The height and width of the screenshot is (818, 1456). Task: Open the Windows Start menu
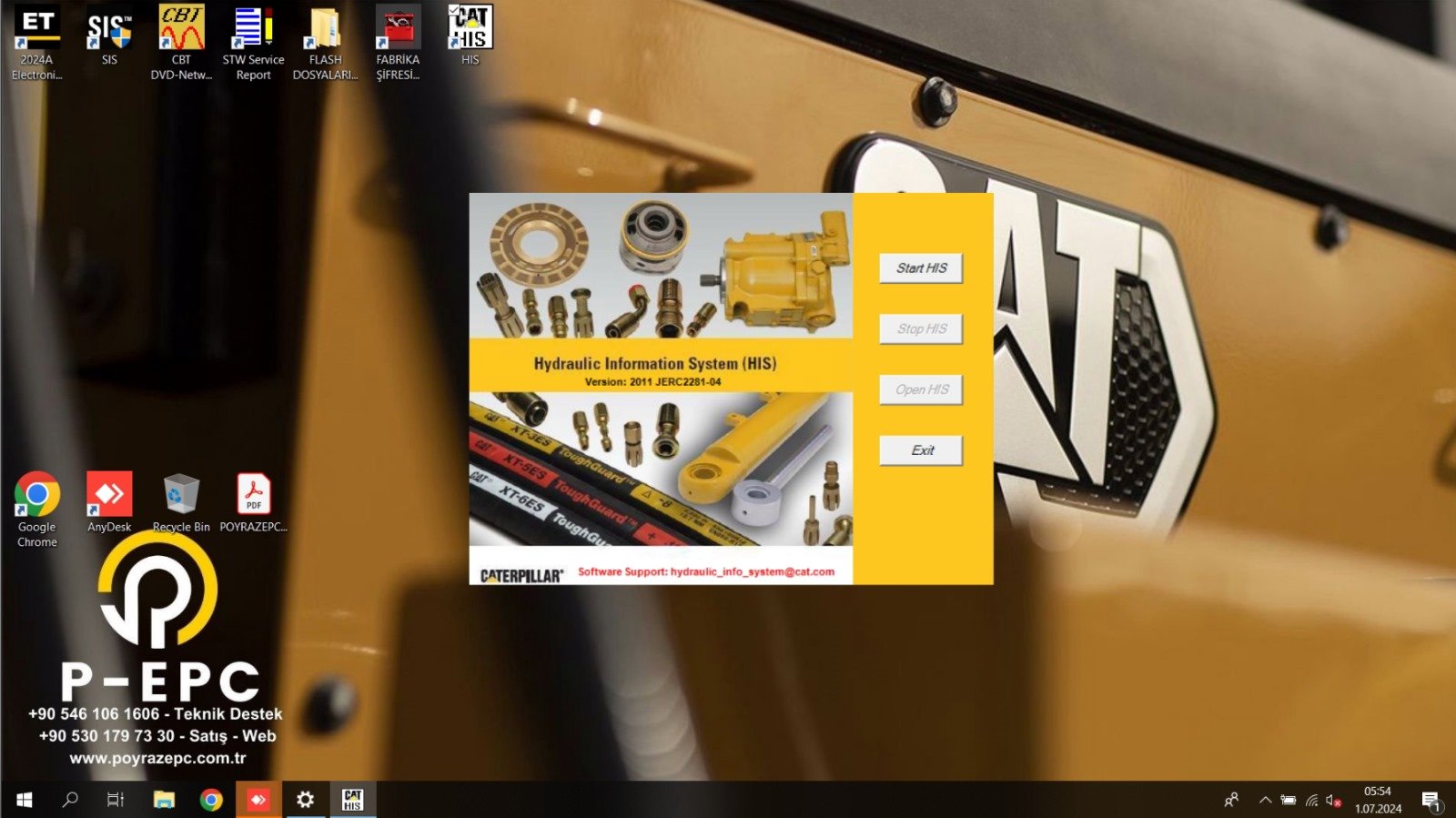(x=25, y=800)
